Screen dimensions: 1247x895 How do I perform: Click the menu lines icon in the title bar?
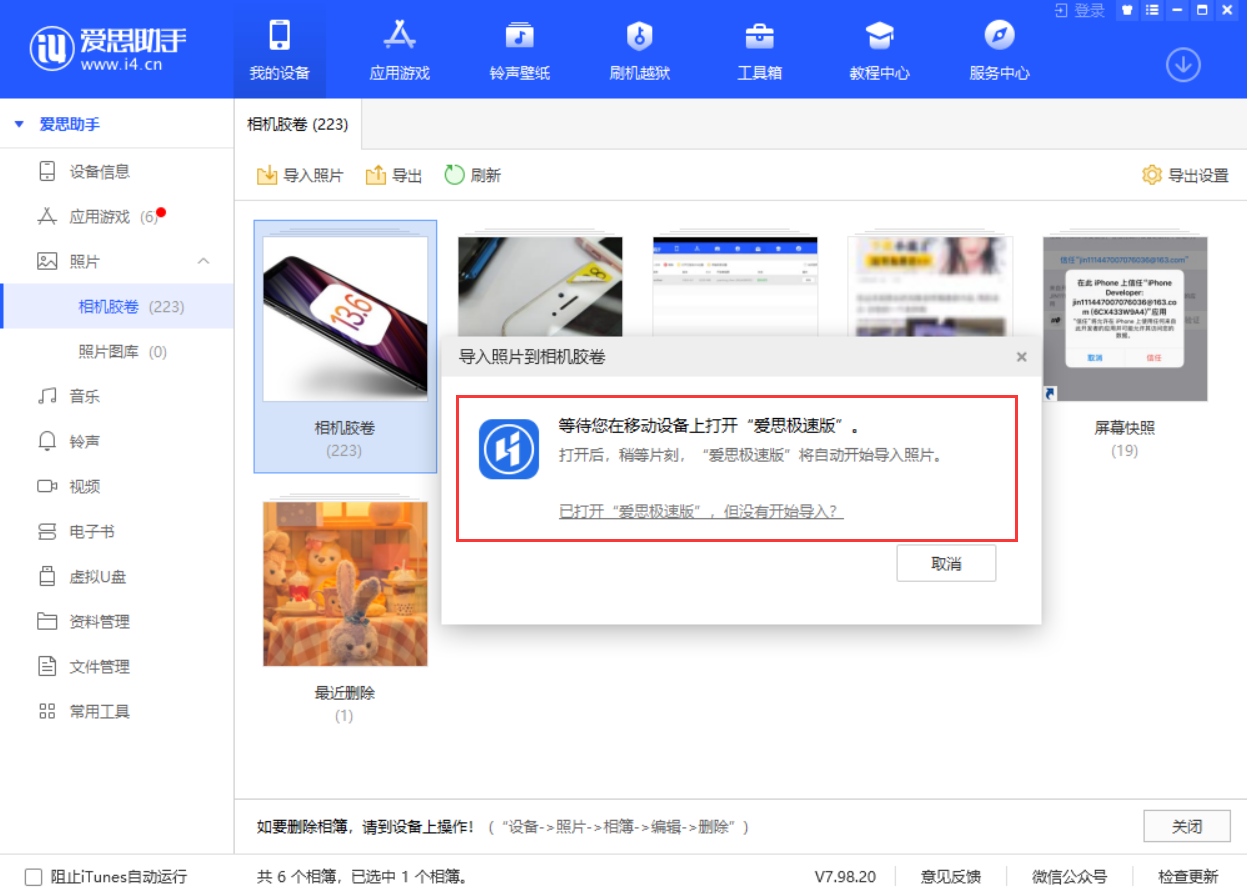coord(1152,10)
